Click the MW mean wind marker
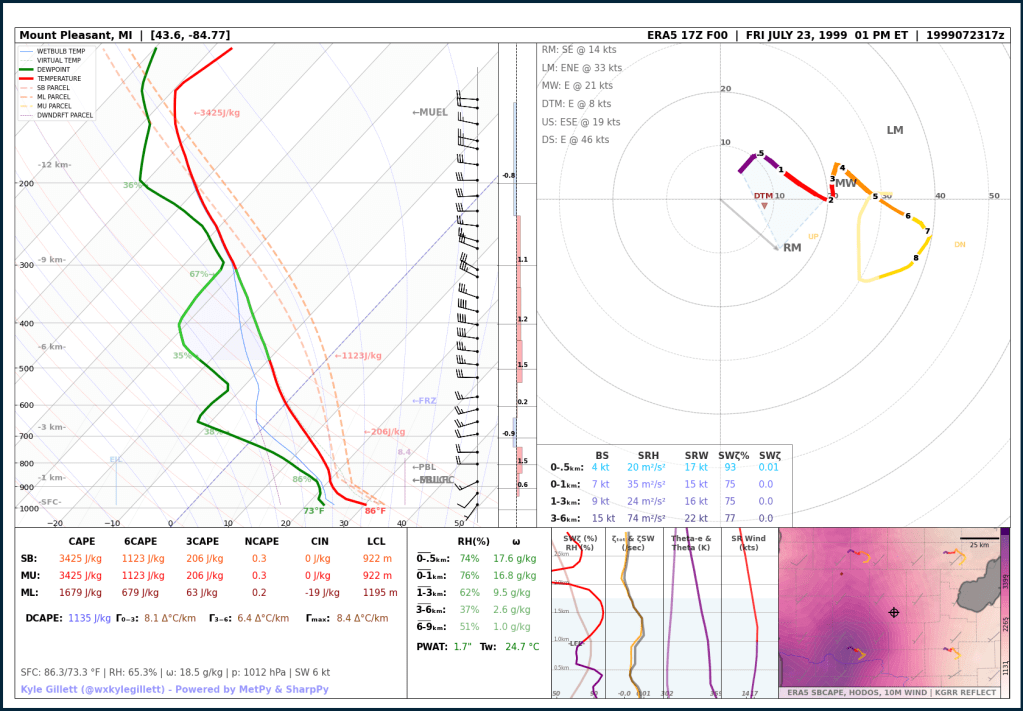The width and height of the screenshot is (1023, 711). [846, 184]
